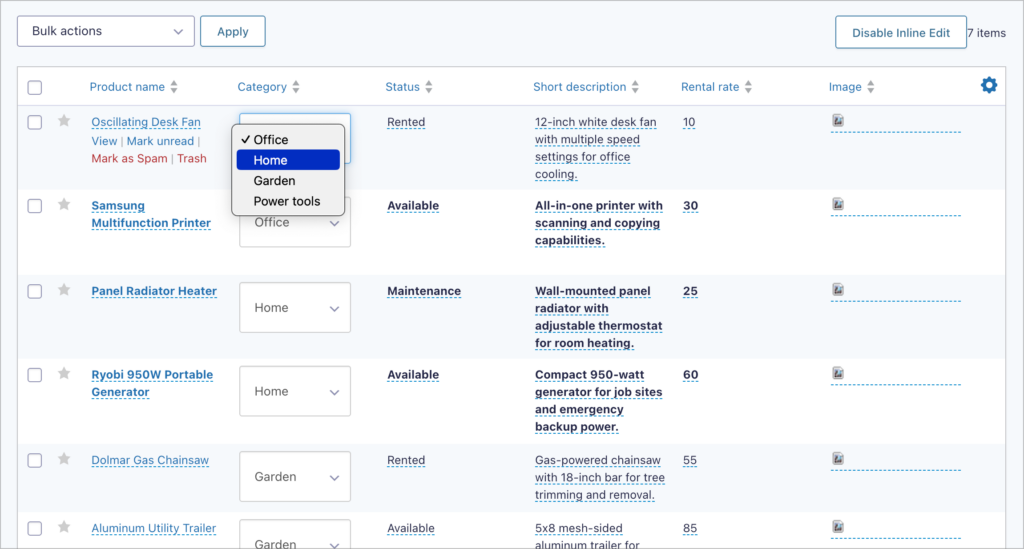The image size is (1024, 549).
Task: Star the Oscillating Desk Fan row
Action: [64, 121]
